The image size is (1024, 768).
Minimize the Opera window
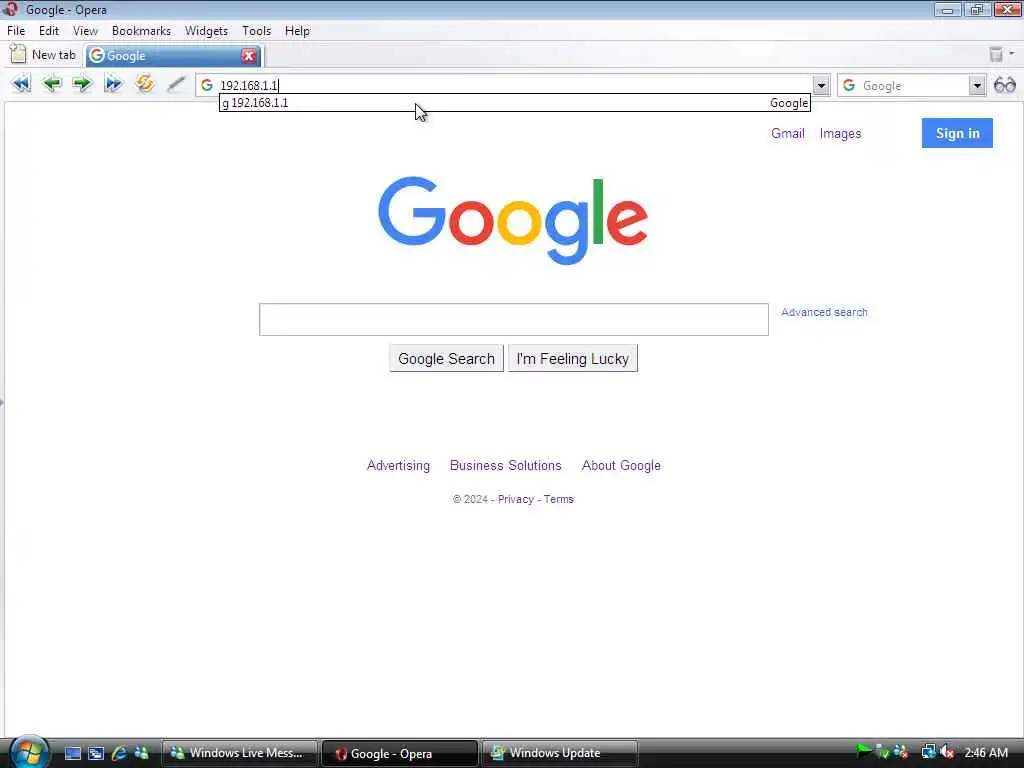(x=947, y=10)
